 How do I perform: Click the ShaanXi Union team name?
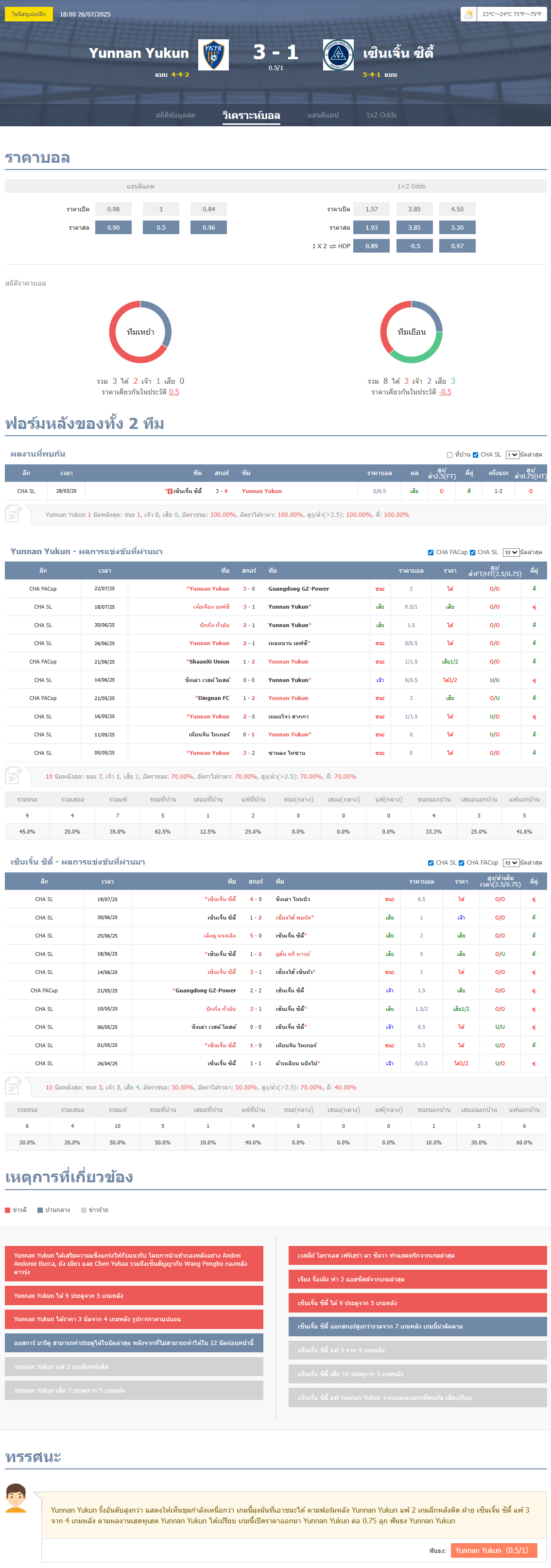pos(209,662)
